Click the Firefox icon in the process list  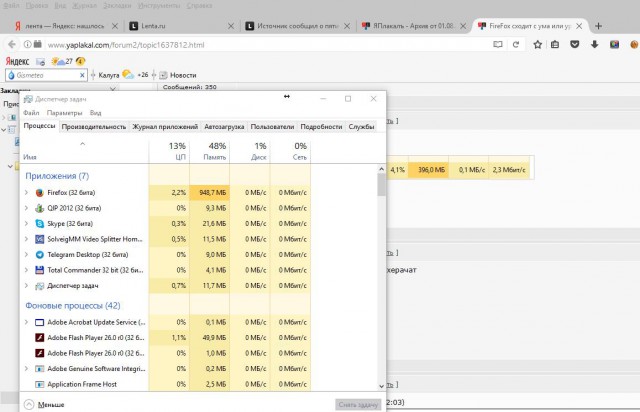pos(39,193)
